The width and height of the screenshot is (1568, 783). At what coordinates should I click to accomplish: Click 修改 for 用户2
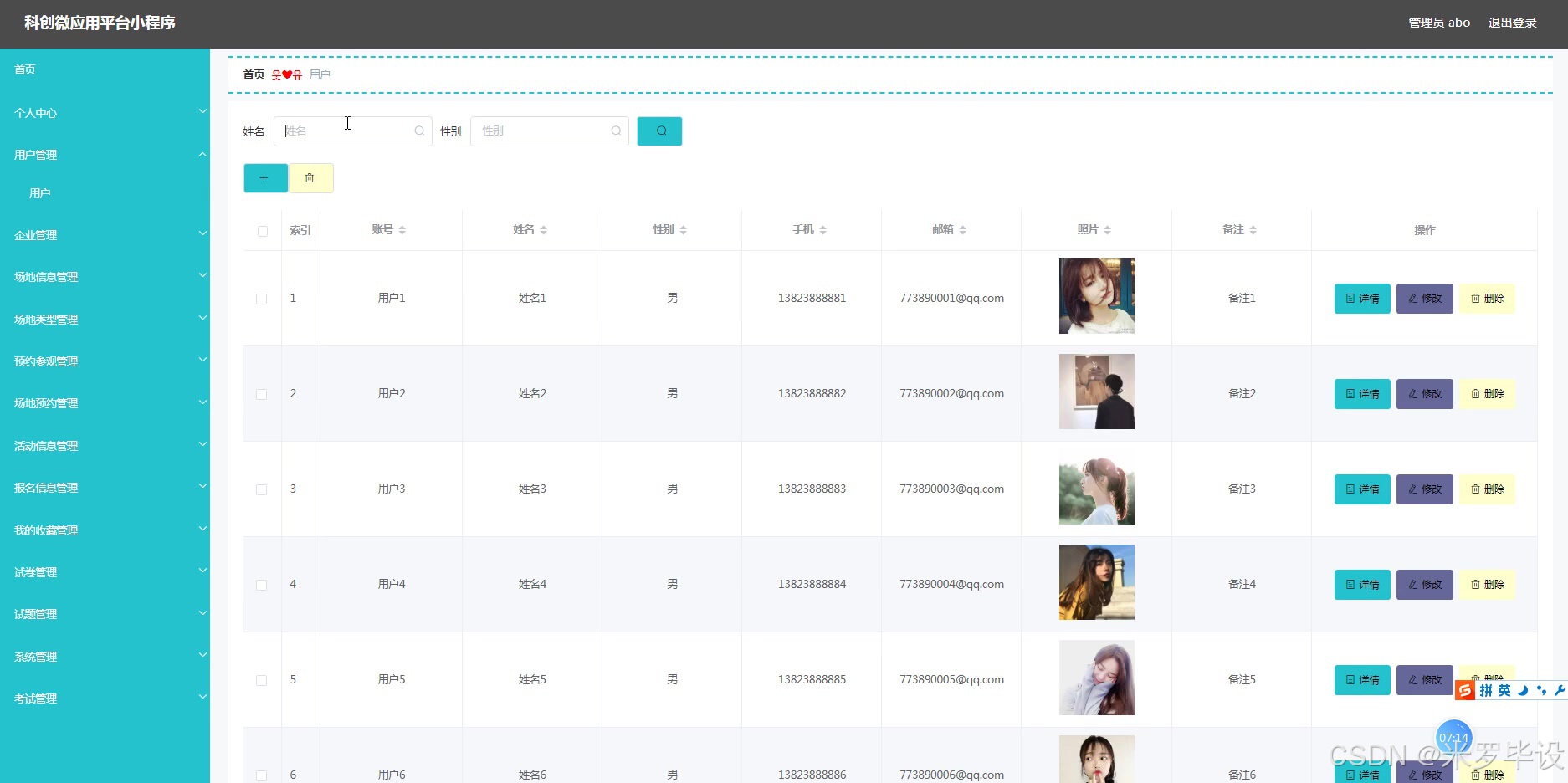(x=1425, y=394)
